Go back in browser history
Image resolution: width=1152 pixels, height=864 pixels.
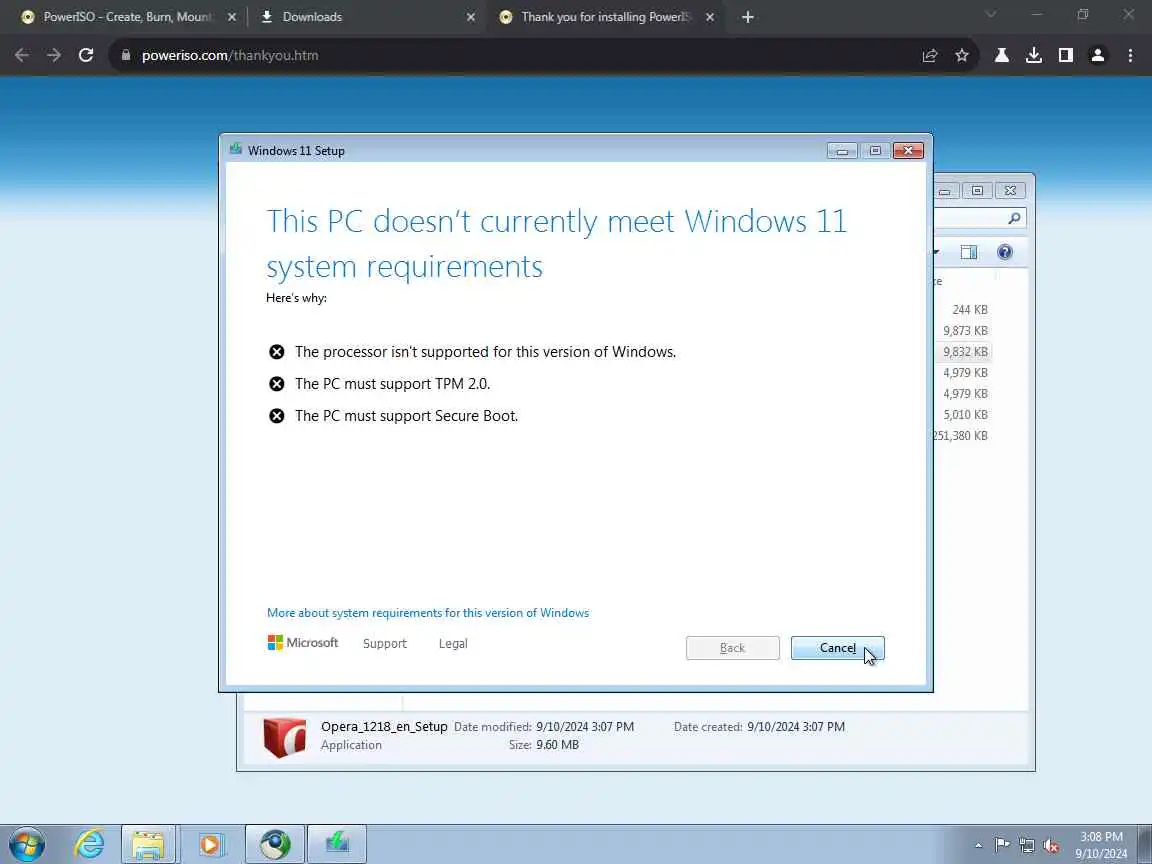pyautogui.click(x=22, y=55)
